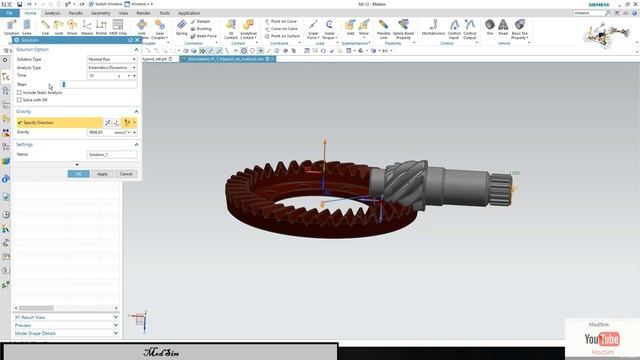Open the Solution Type dropdown

click(112, 59)
